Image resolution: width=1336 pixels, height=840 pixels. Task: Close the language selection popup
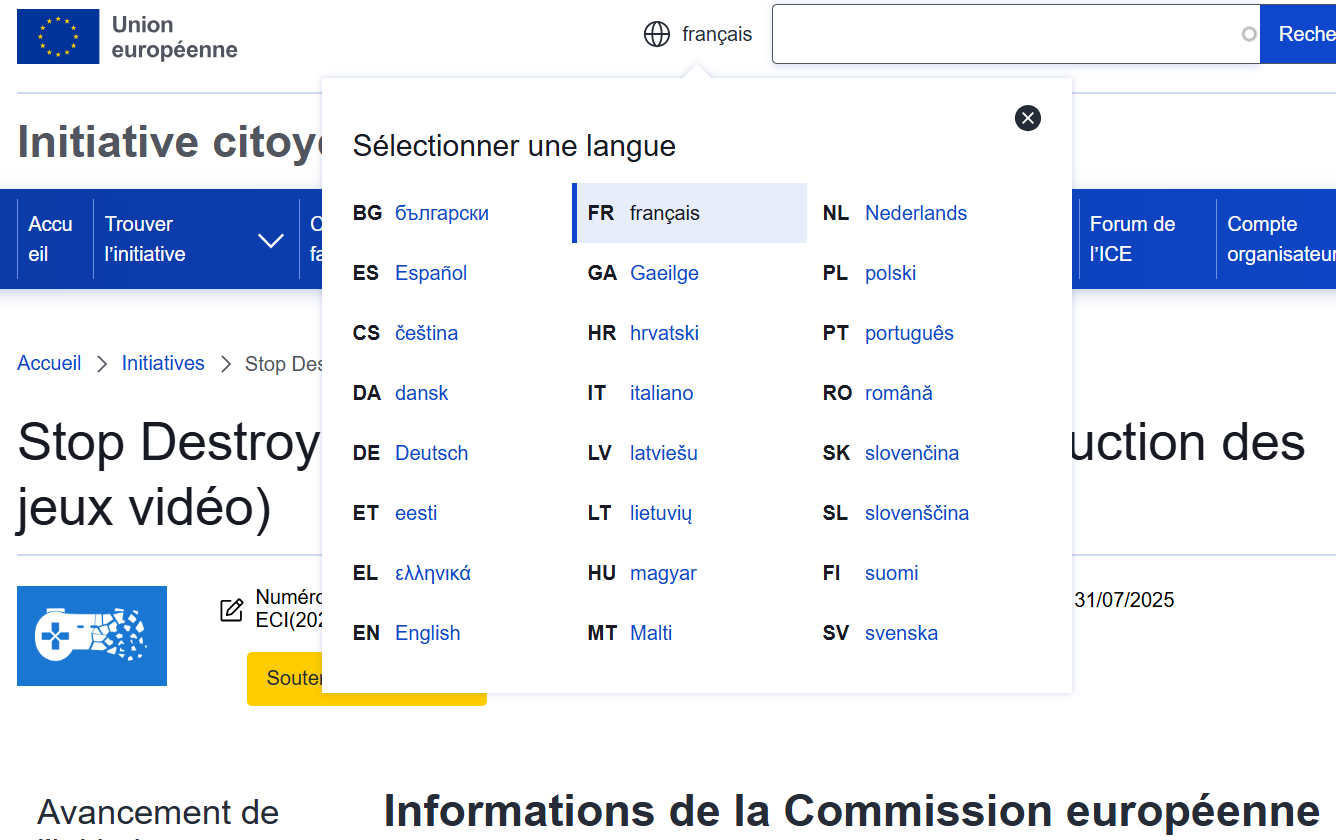(x=1028, y=118)
